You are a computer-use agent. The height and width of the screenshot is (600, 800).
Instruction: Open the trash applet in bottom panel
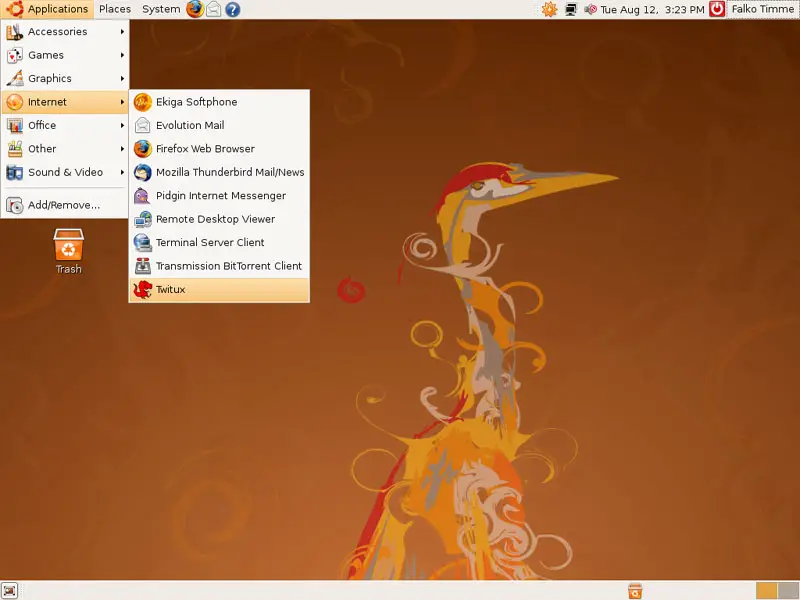pyautogui.click(x=635, y=591)
